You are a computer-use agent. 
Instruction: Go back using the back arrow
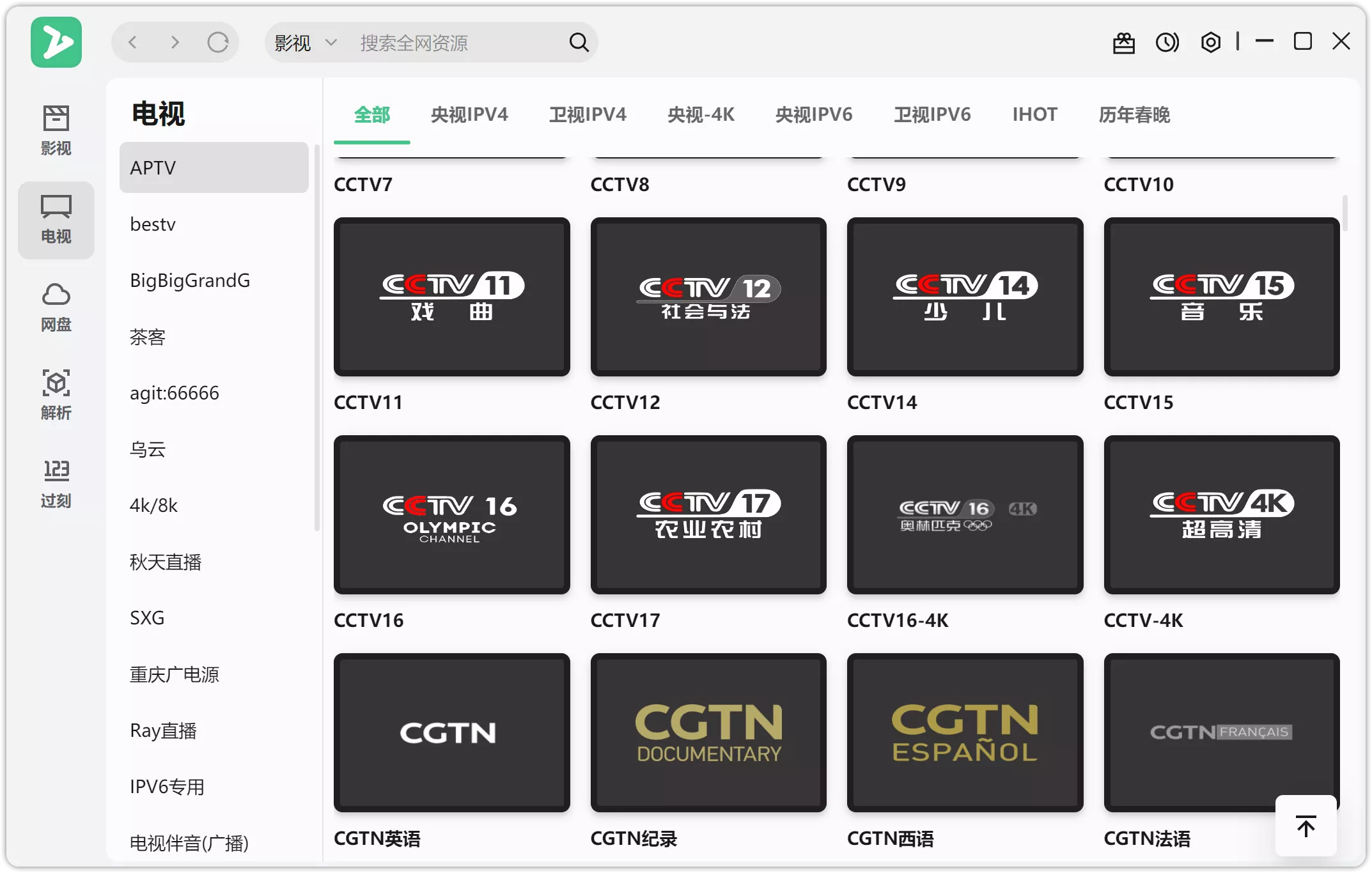132,42
